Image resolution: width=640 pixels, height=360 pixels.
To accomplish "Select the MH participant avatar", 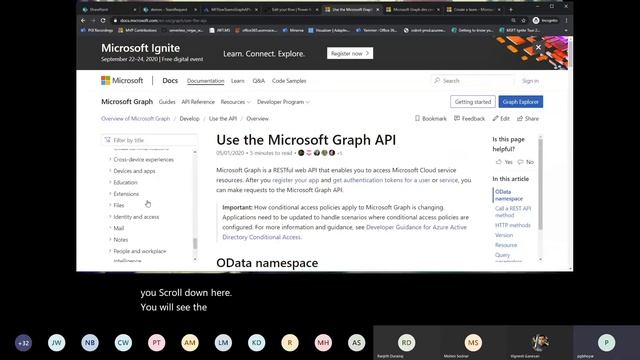I will (x=323, y=343).
